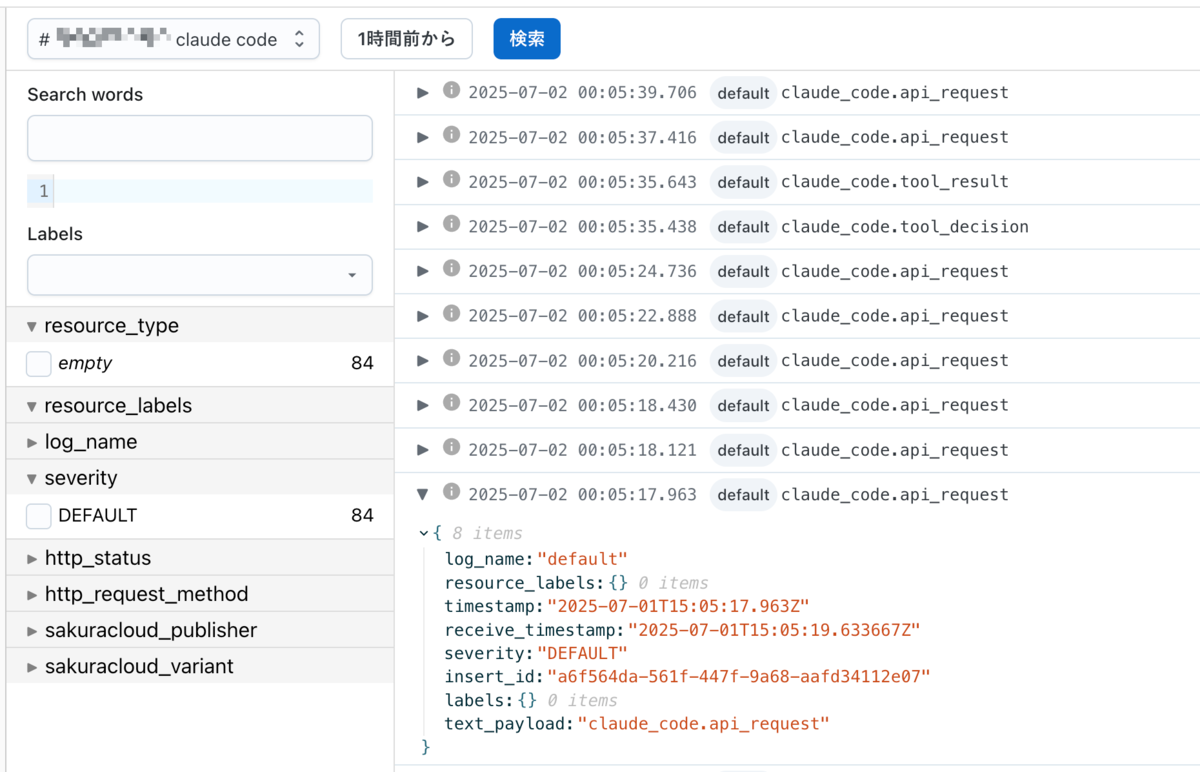Click timestamp 2025-07-02 00:05:24.736
Image resolution: width=1200 pixels, height=772 pixels.
pos(582,271)
